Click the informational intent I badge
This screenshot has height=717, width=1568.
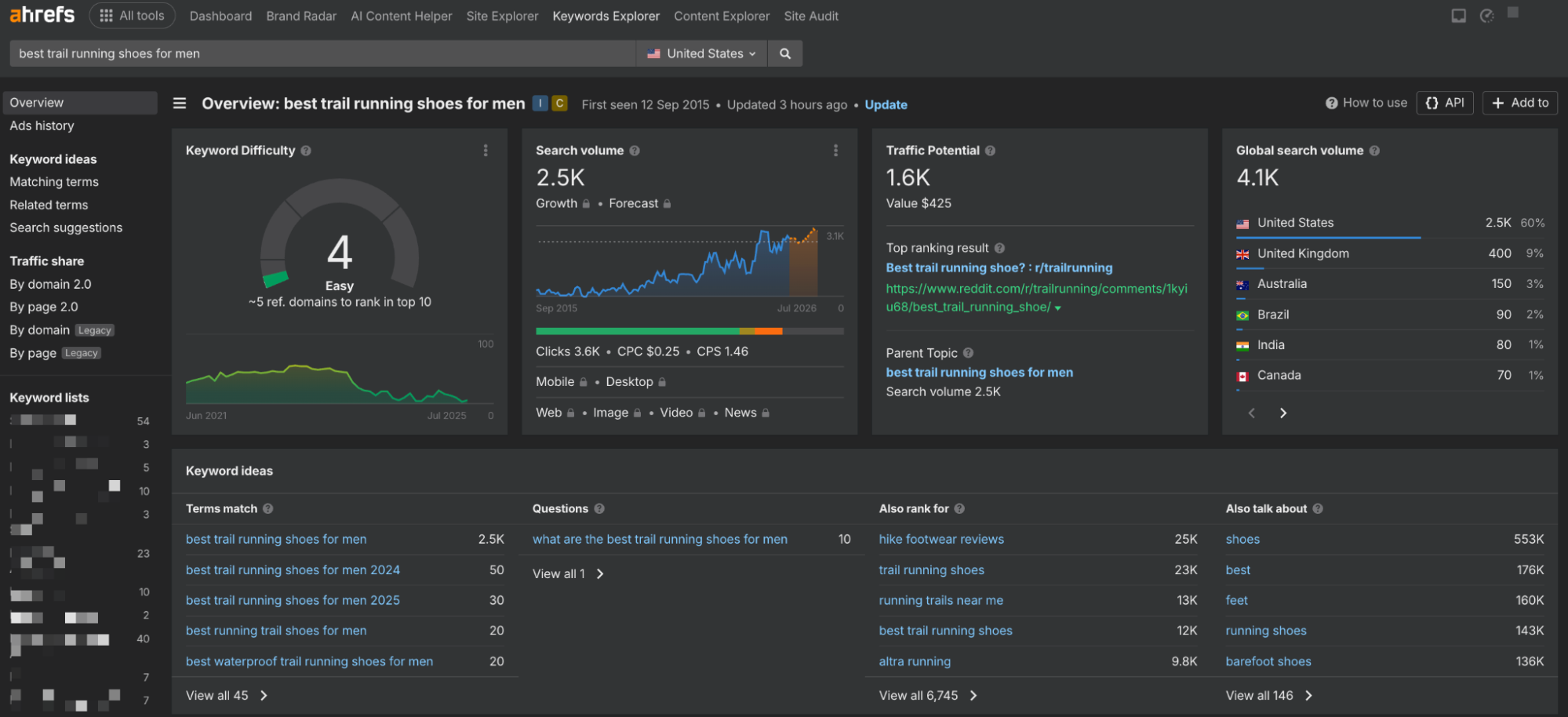point(540,104)
